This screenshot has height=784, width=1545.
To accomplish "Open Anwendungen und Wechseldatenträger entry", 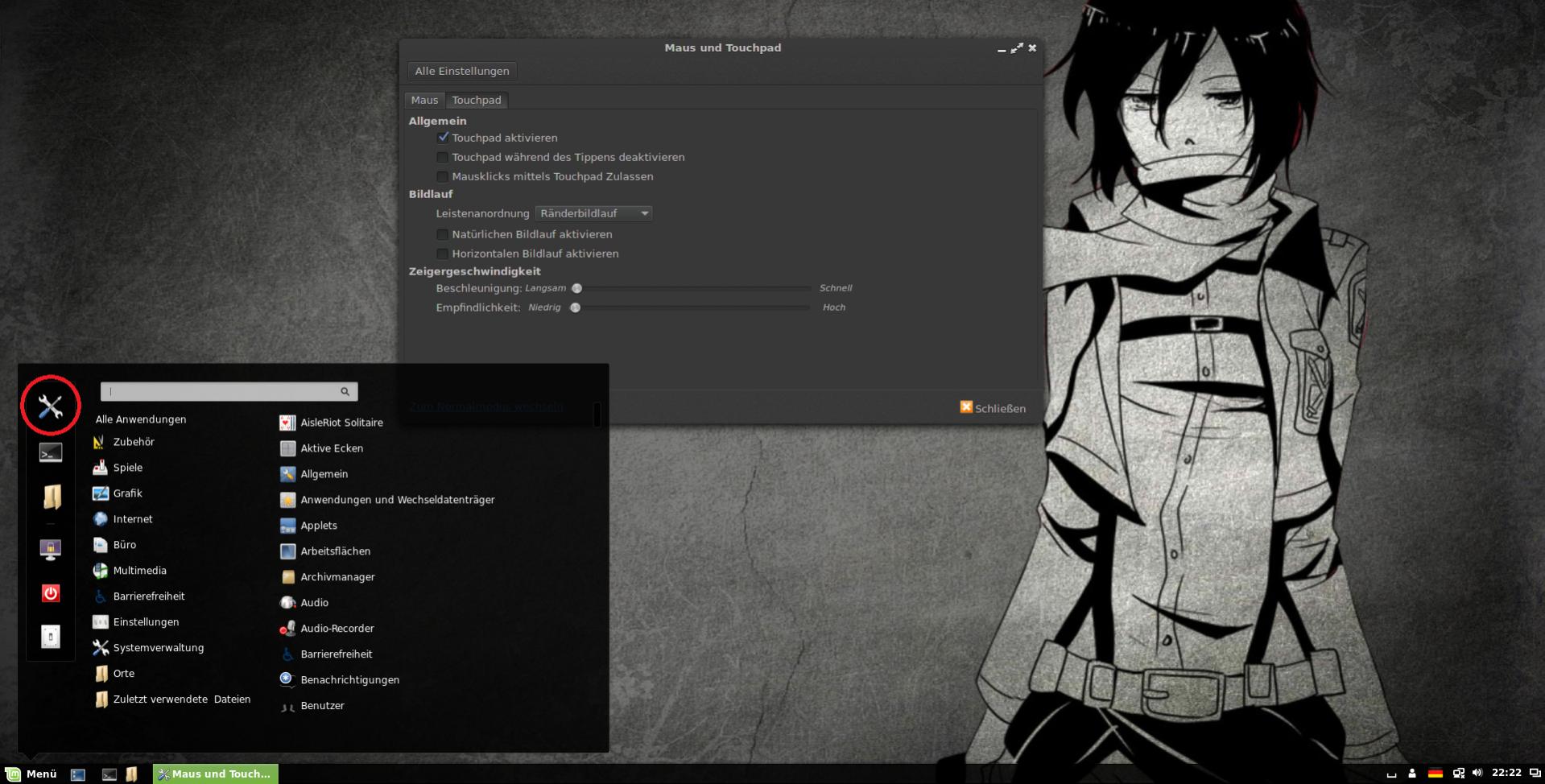I will click(x=387, y=500).
